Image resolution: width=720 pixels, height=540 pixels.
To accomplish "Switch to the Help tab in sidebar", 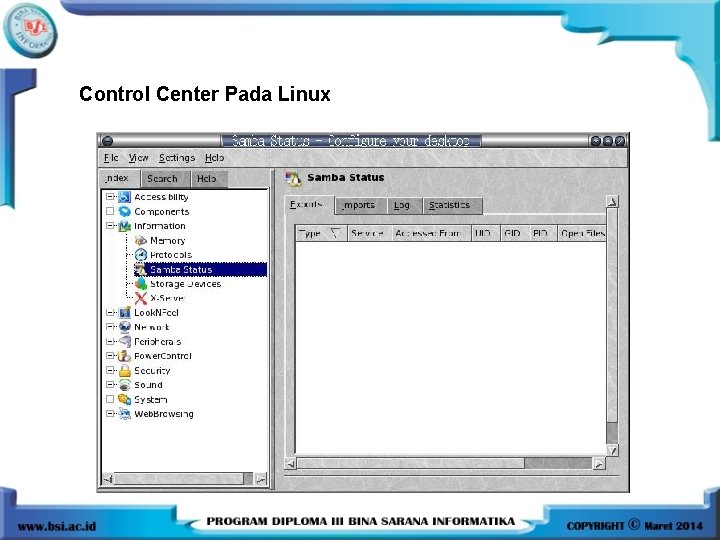I will [x=207, y=179].
